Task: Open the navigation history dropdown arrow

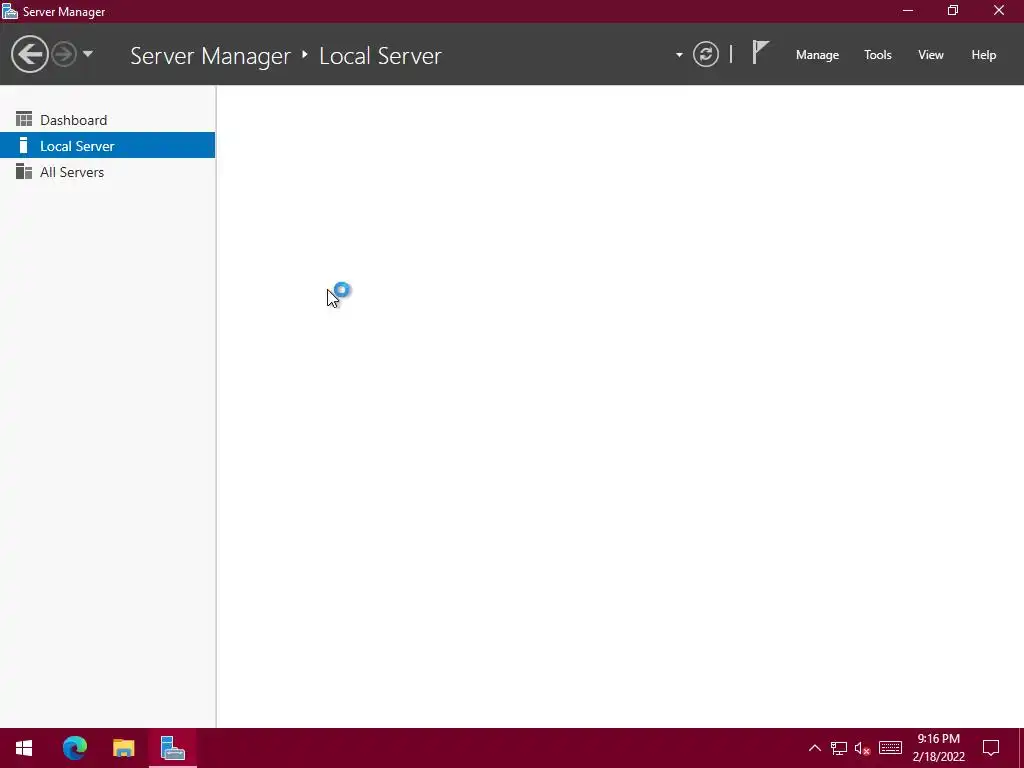Action: pos(88,54)
